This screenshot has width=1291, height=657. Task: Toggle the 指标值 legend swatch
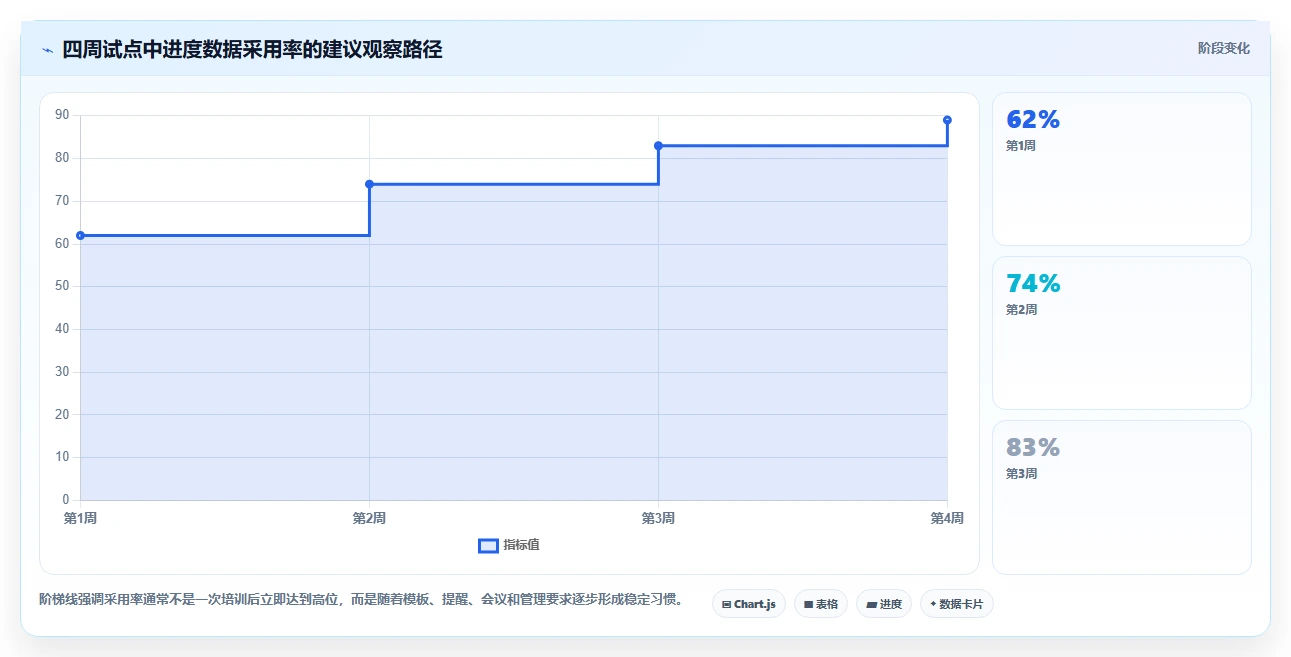[488, 545]
